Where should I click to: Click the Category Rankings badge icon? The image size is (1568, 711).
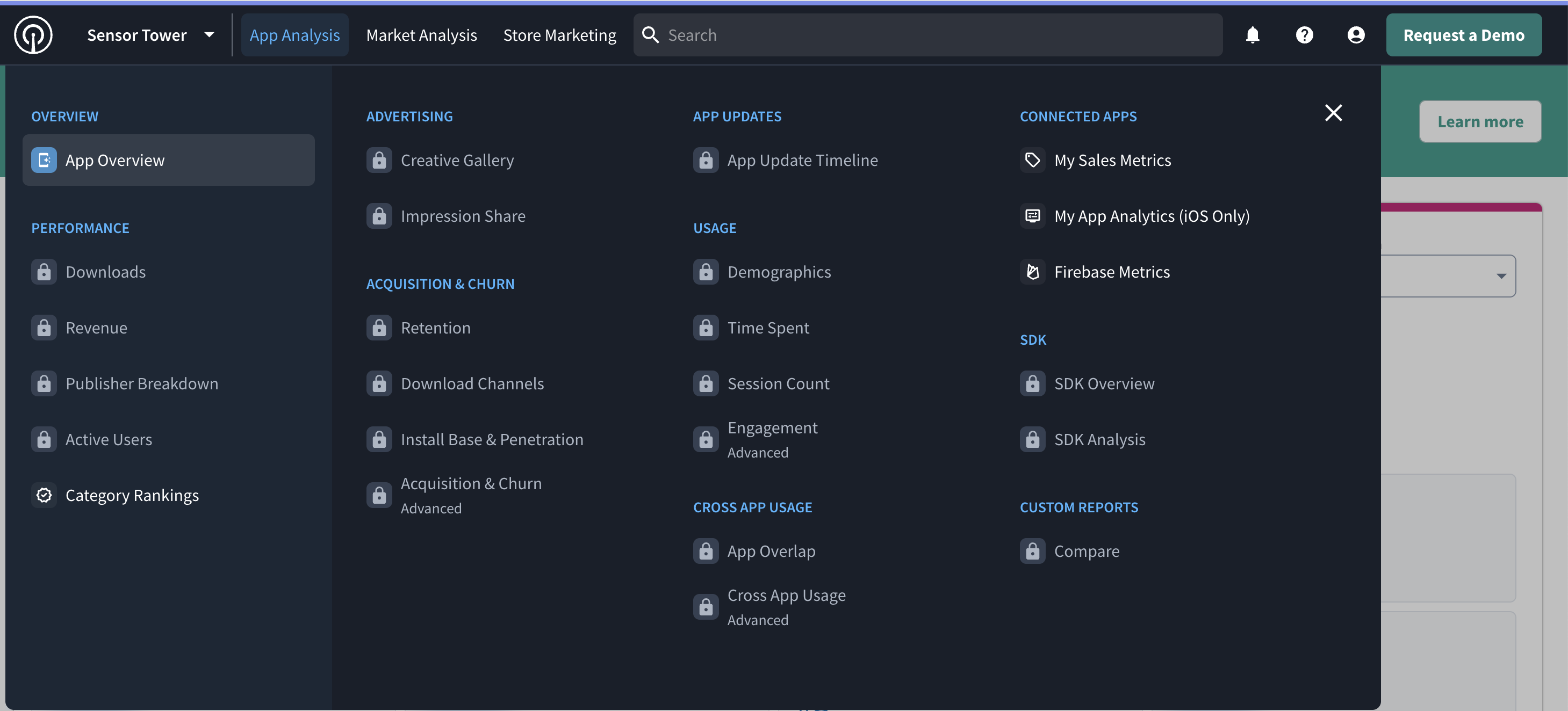44,495
